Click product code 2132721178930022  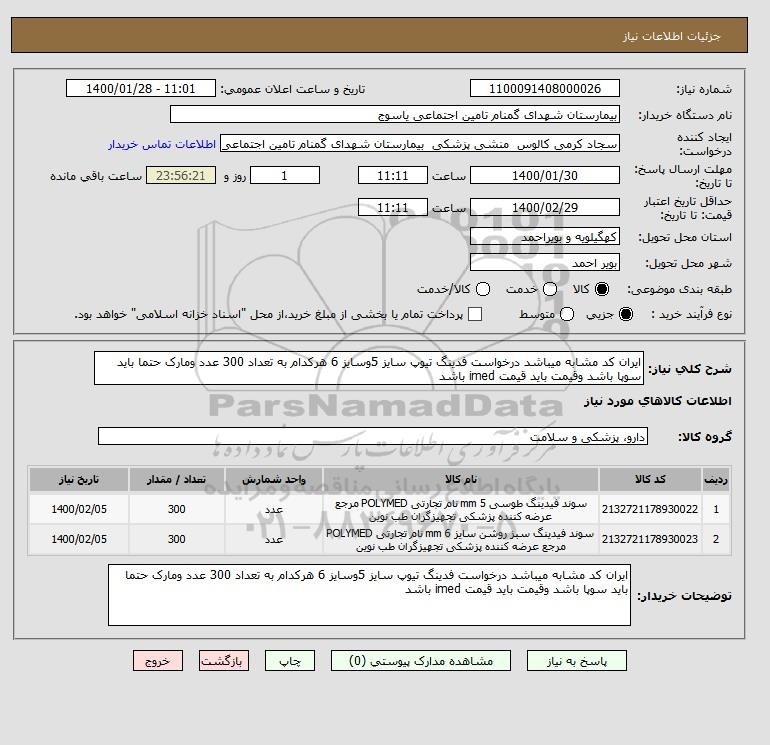click(650, 509)
